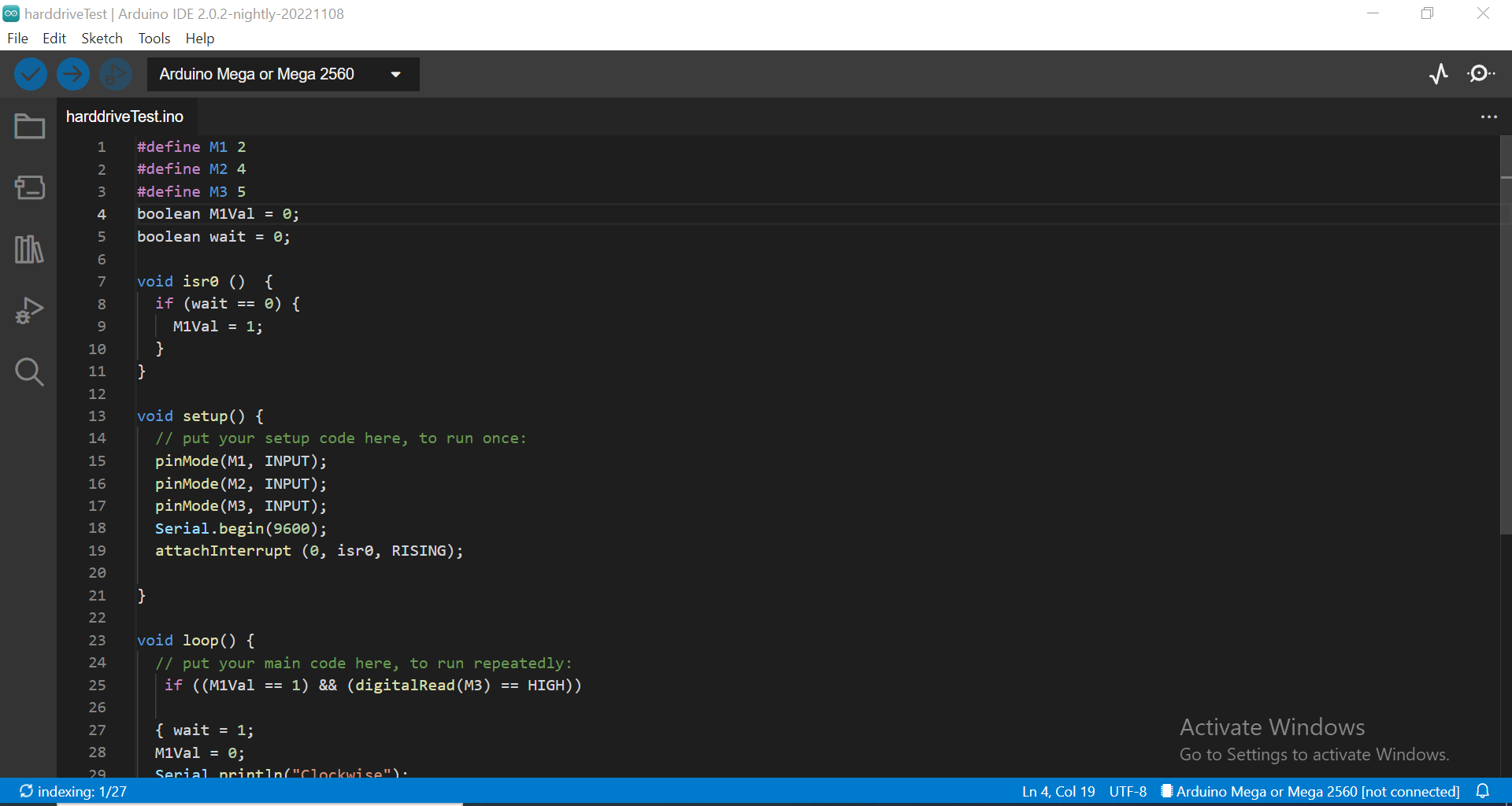Minimize the Arduino IDE window

[x=1373, y=13]
